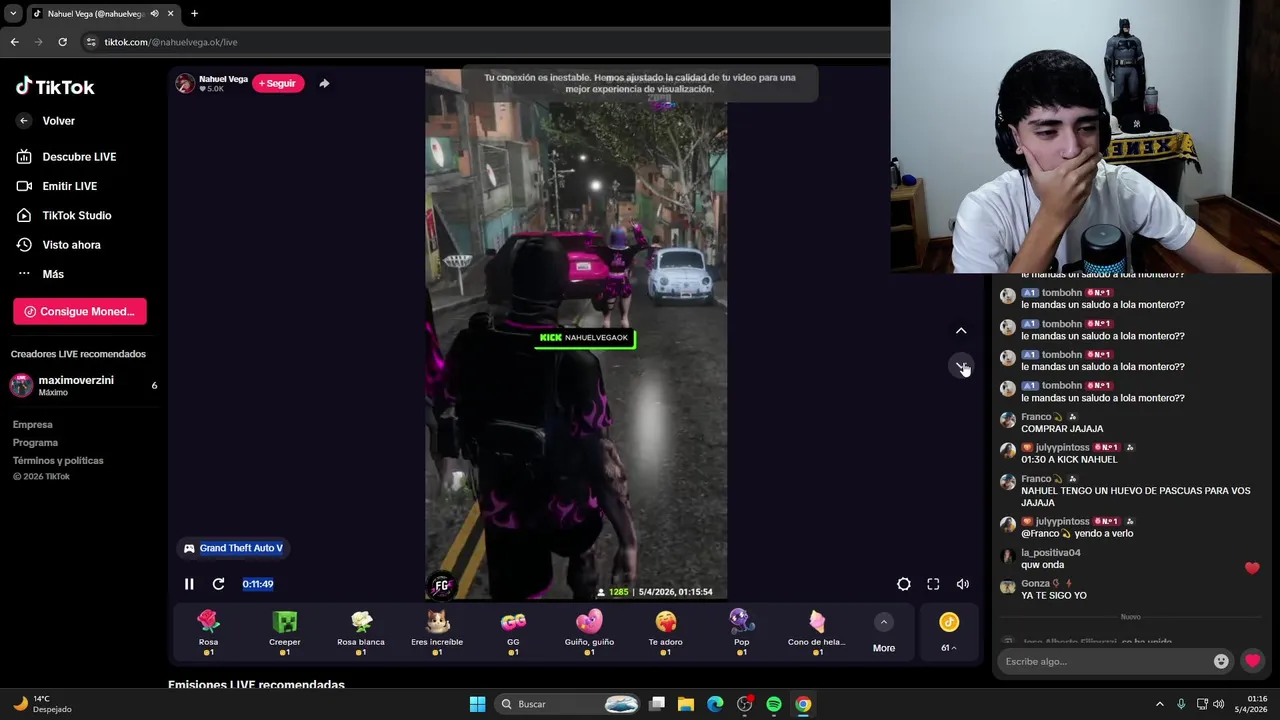Click la_positiva04 username in chat

pos(1051,553)
